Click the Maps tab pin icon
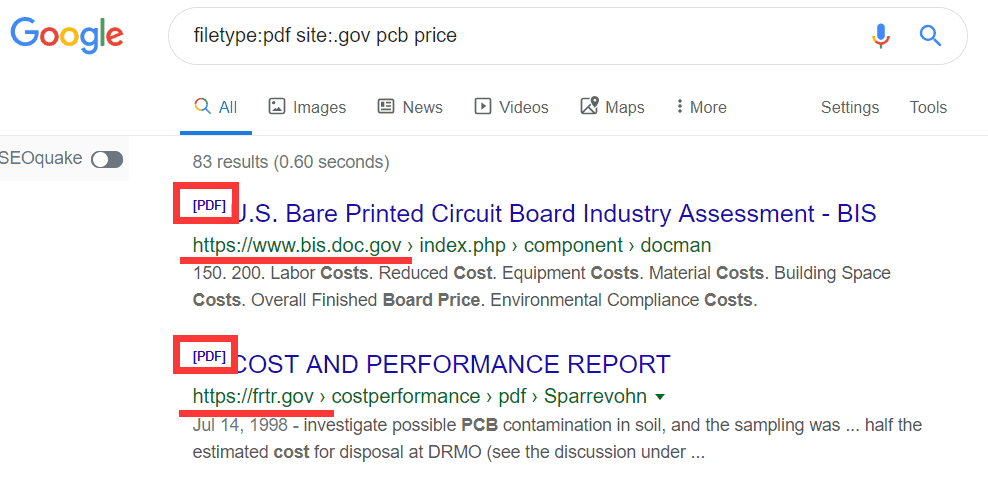The image size is (988, 490). tap(589, 106)
